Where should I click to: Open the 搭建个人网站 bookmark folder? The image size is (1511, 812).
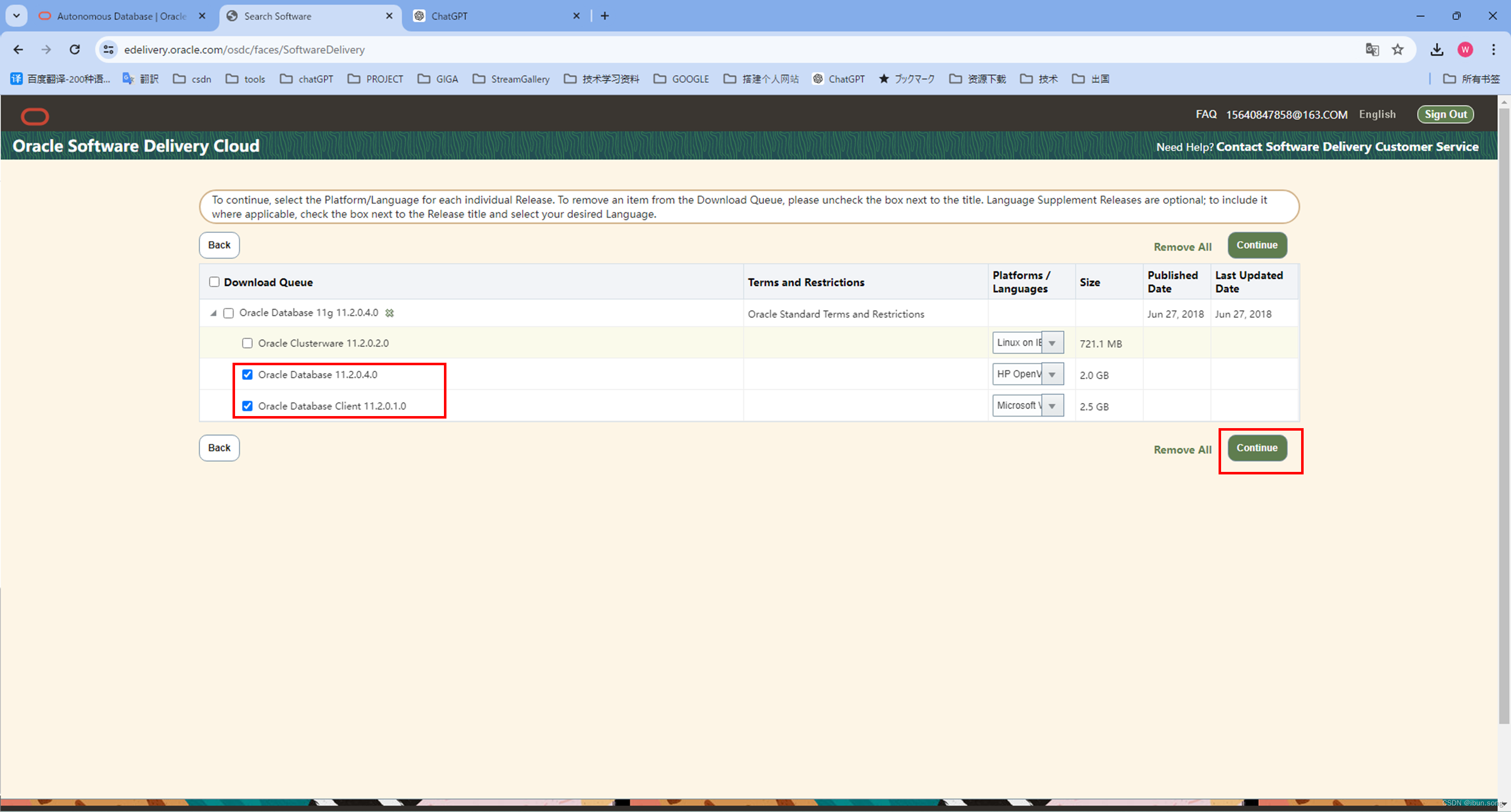coord(762,78)
